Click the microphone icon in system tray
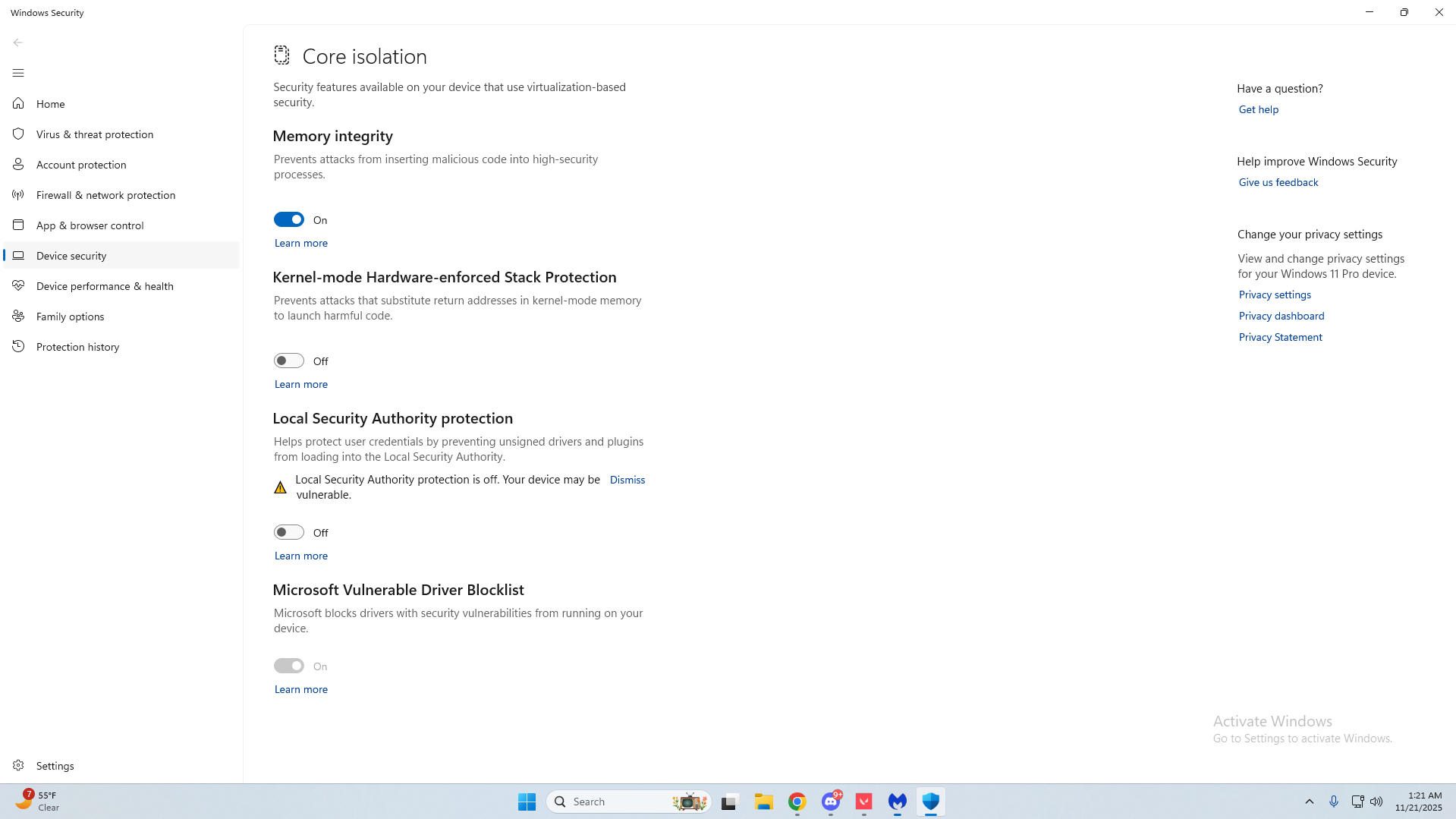Screen dimensions: 1456x819 (1334, 802)
